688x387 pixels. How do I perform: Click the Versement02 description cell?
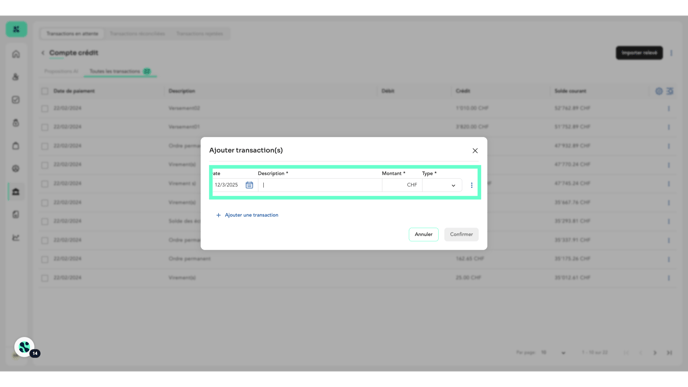tap(184, 108)
